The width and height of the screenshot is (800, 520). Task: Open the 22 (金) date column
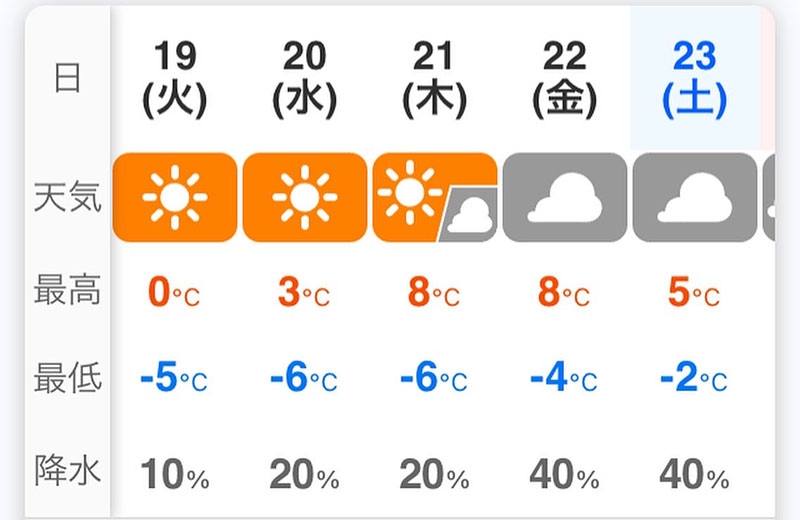pyautogui.click(x=565, y=78)
